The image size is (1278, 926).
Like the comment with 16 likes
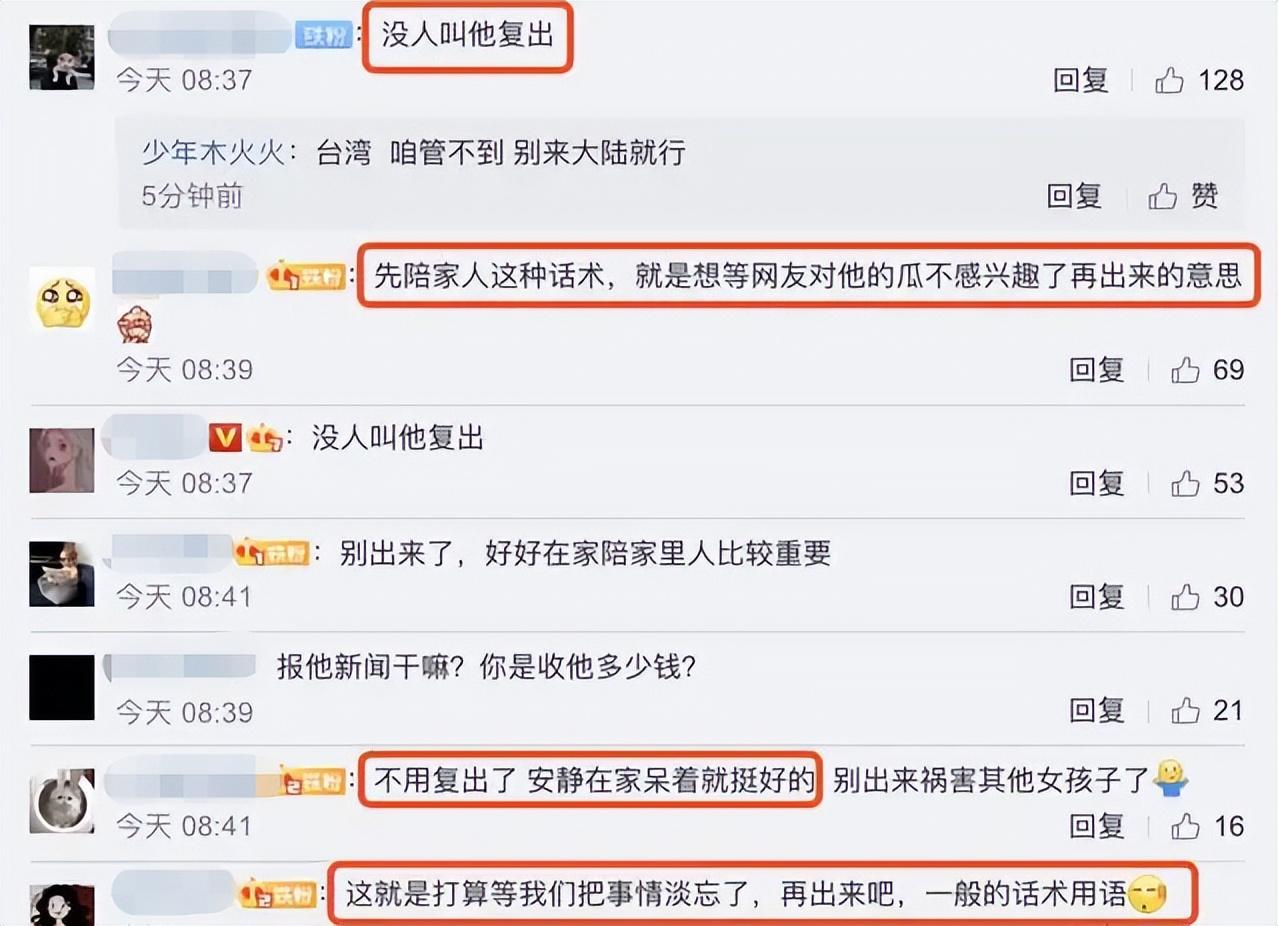tap(1185, 826)
